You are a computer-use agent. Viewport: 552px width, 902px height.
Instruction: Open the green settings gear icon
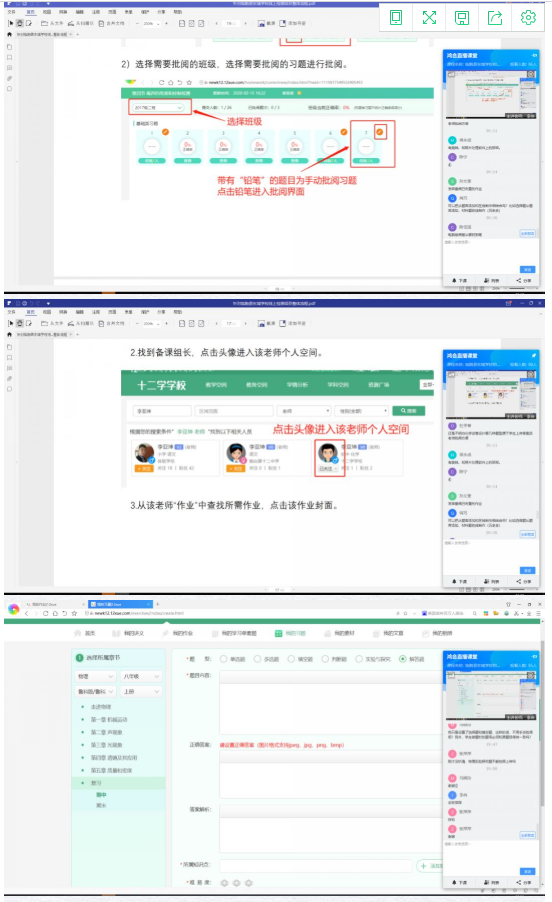pos(528,17)
